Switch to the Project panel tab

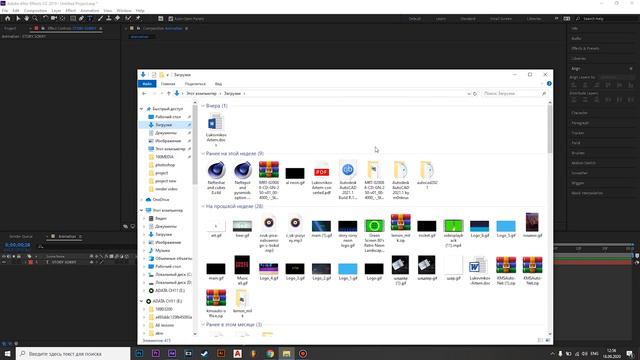[x=10, y=29]
